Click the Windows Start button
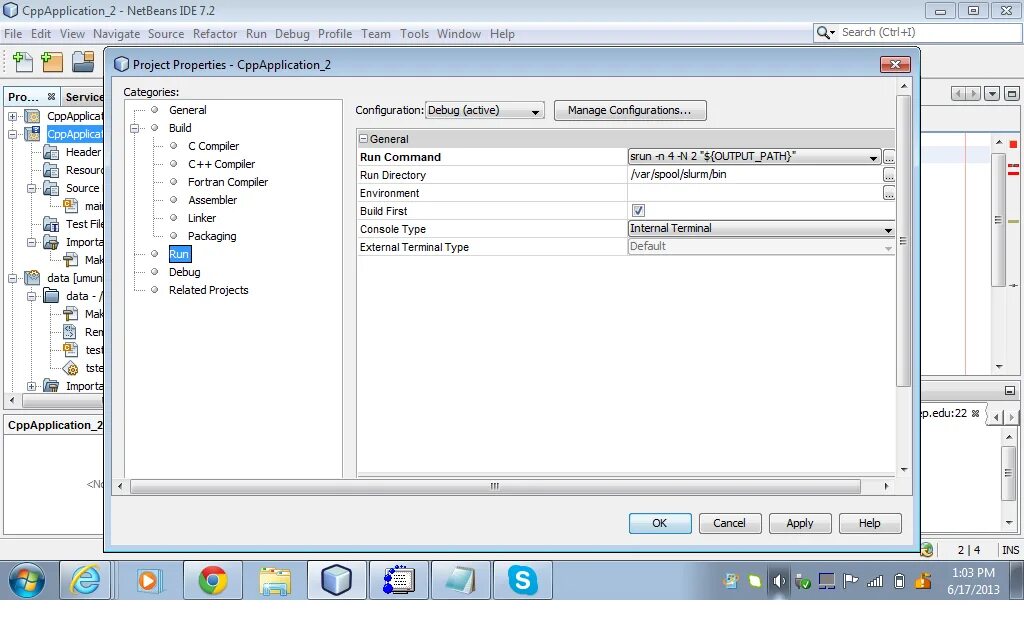This screenshot has height=624, width=1024. (x=26, y=580)
